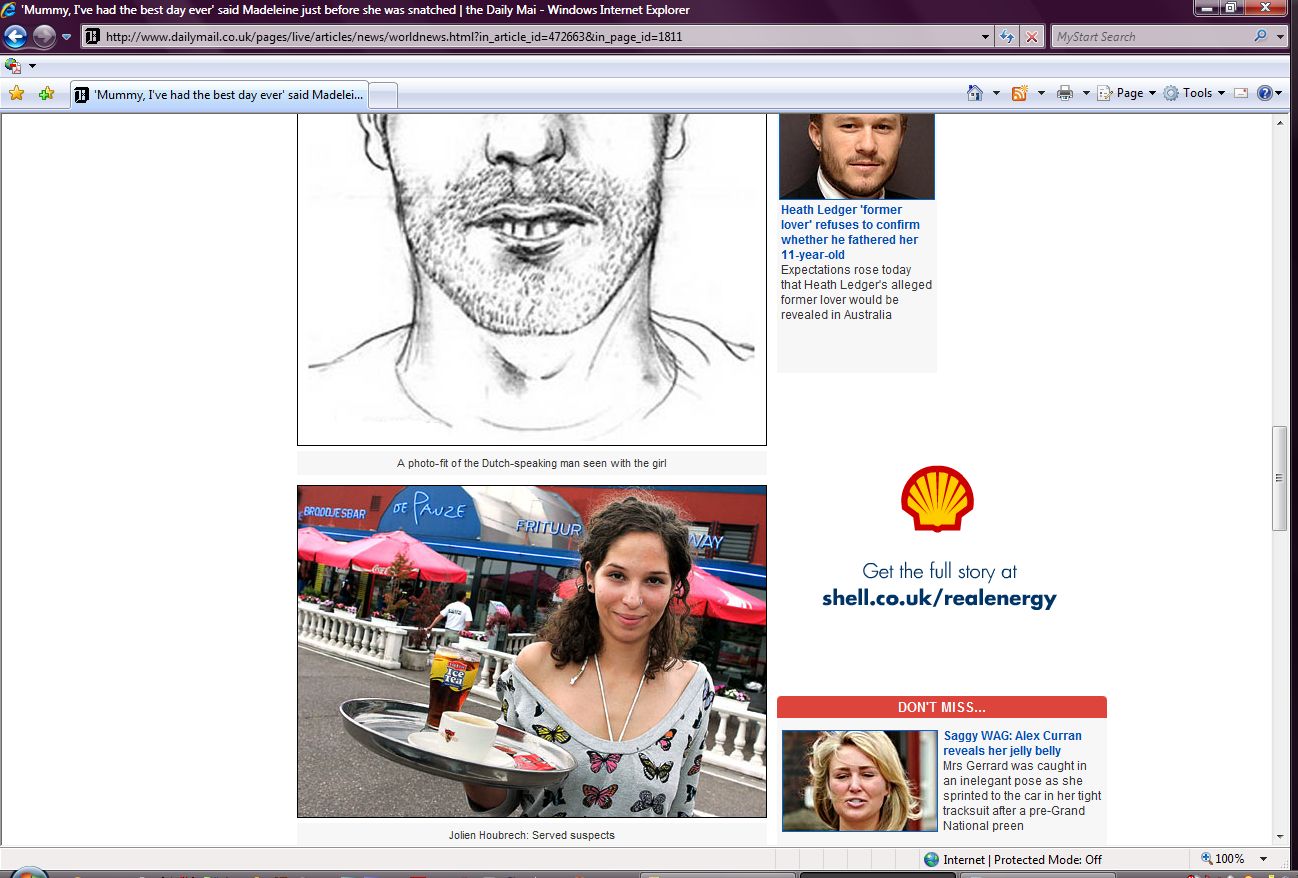Screen dimensions: 1298x878
Task: Open the Favorites Center star
Action: tap(16, 93)
